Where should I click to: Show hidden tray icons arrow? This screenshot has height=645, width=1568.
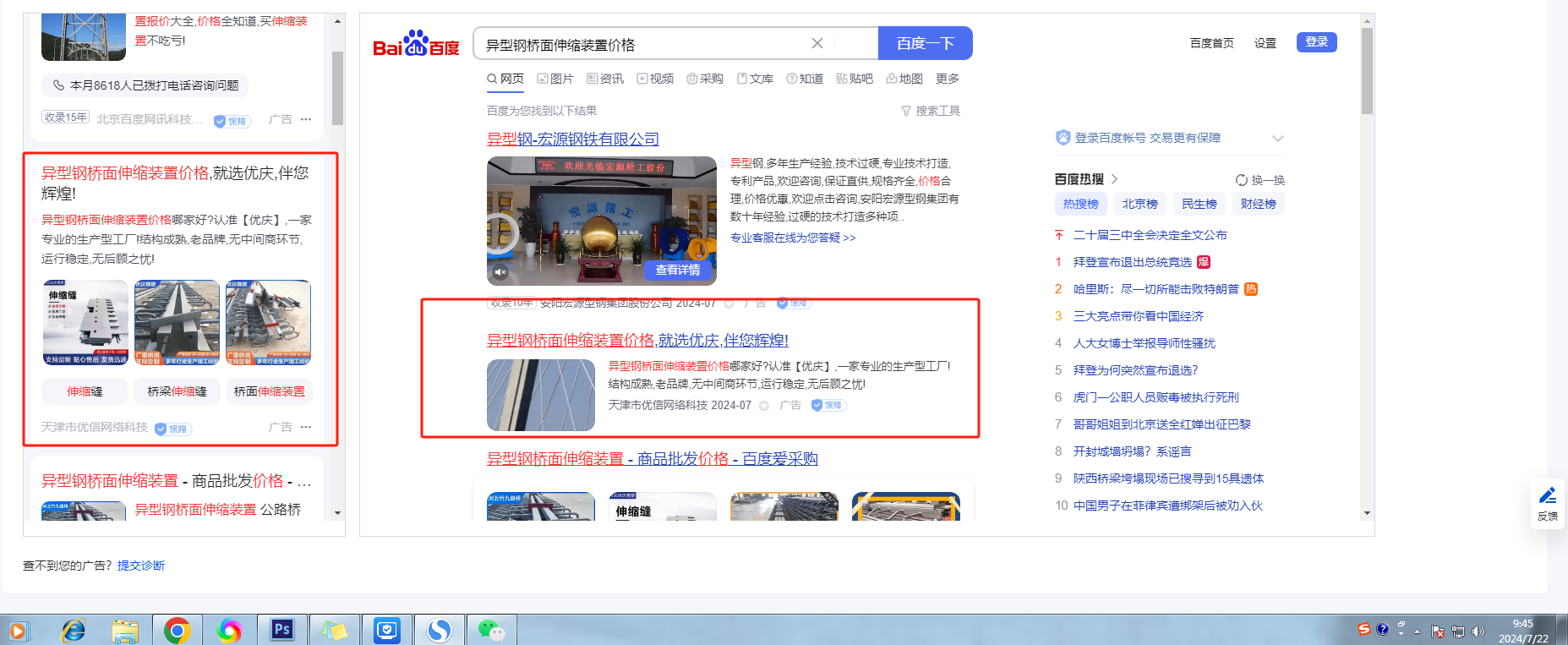[1418, 631]
